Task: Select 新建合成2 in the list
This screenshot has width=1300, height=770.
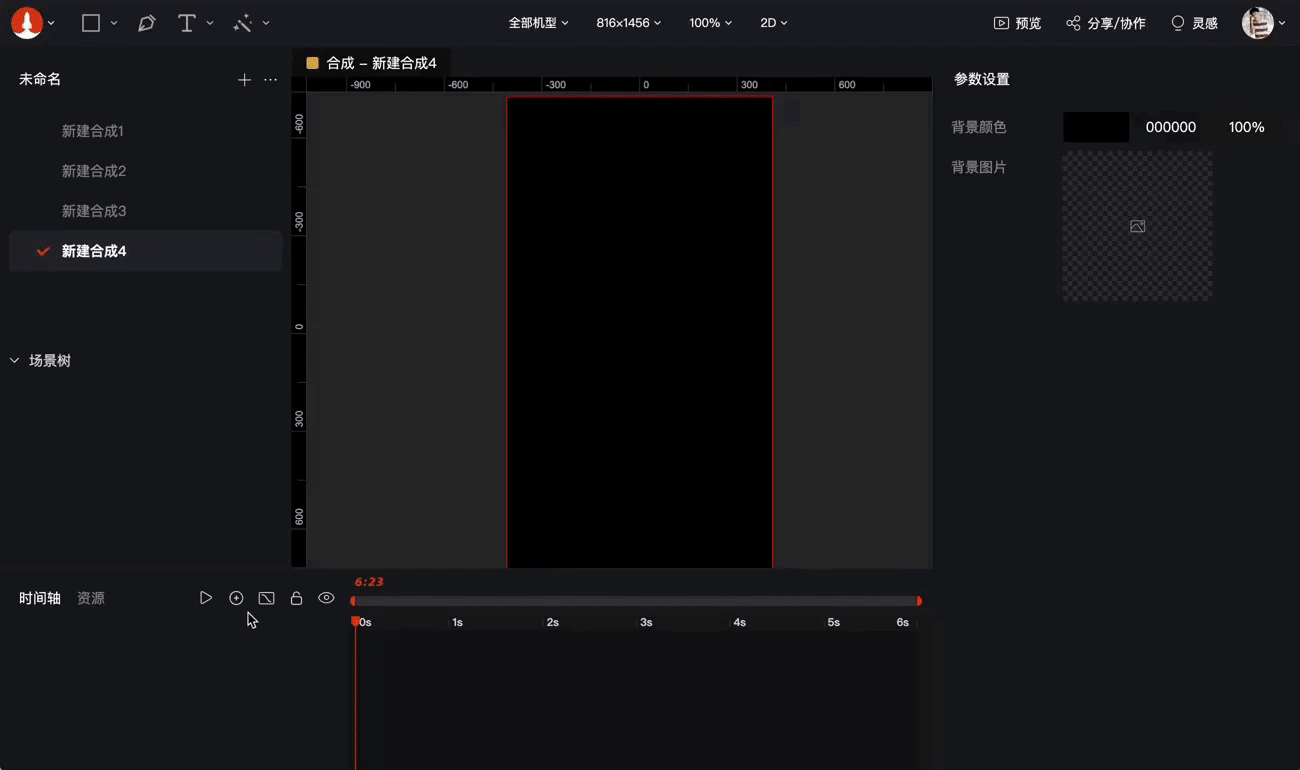Action: point(146,171)
